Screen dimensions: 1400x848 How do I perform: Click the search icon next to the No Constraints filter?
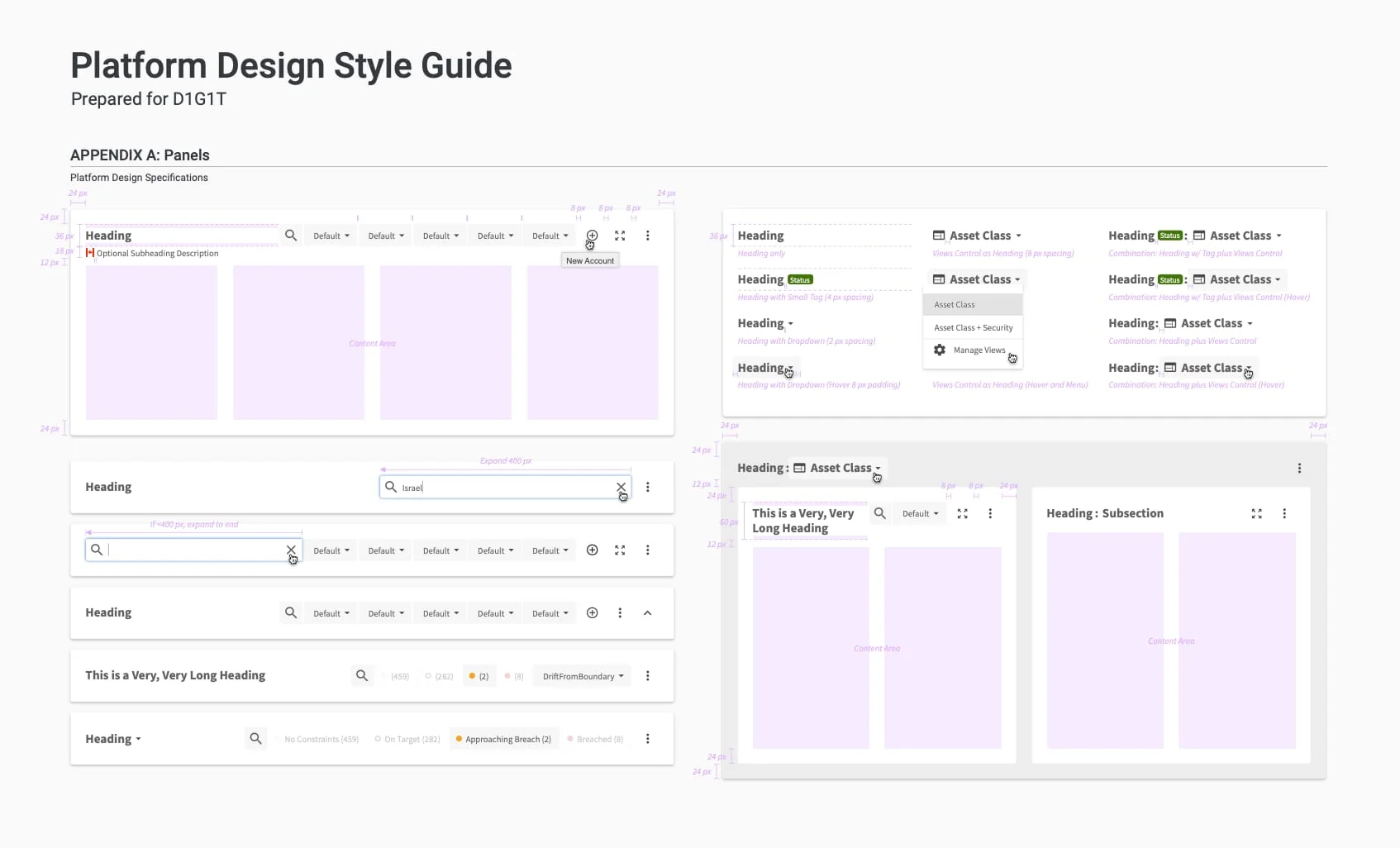255,738
